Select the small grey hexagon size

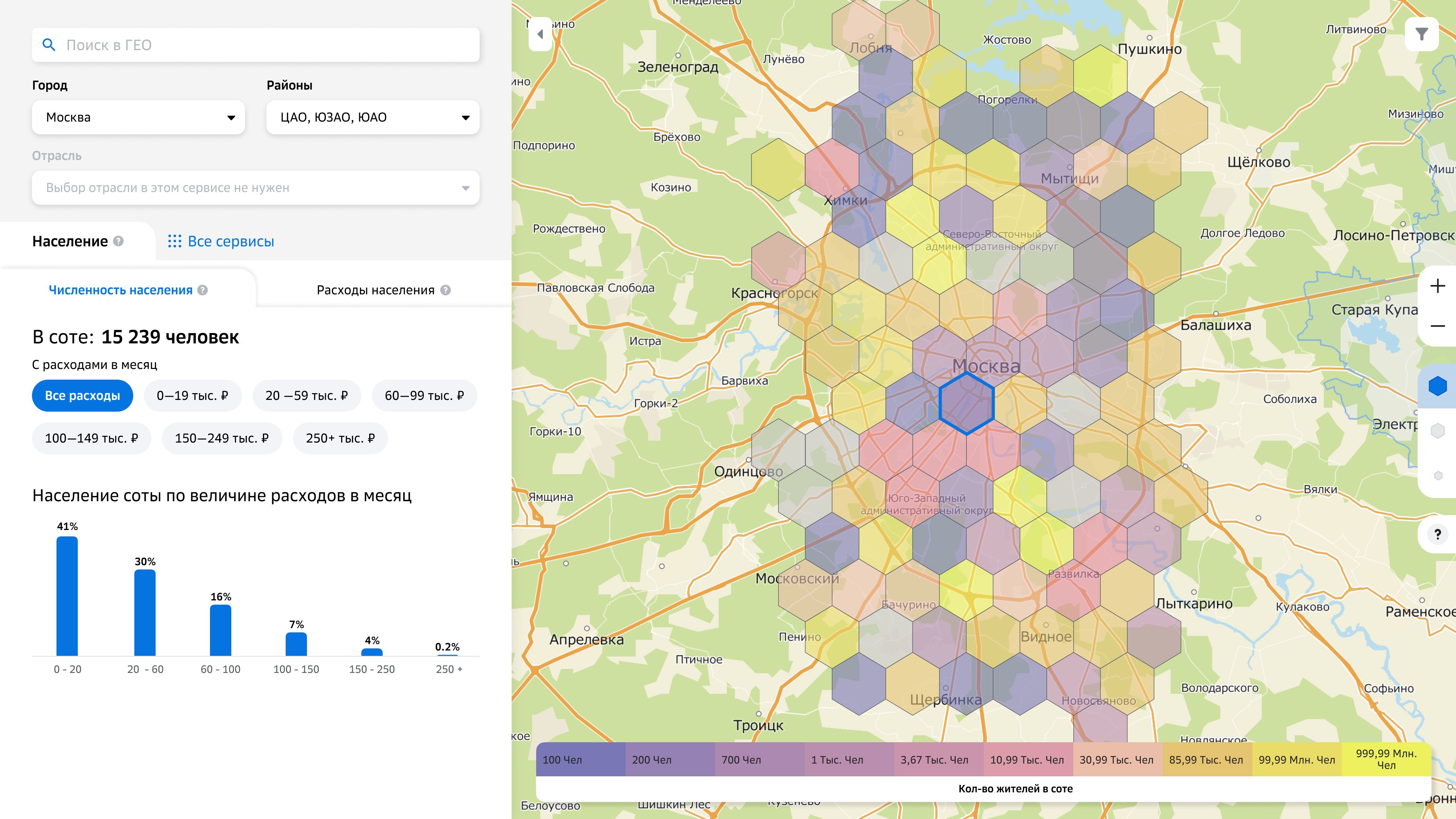1439,476
